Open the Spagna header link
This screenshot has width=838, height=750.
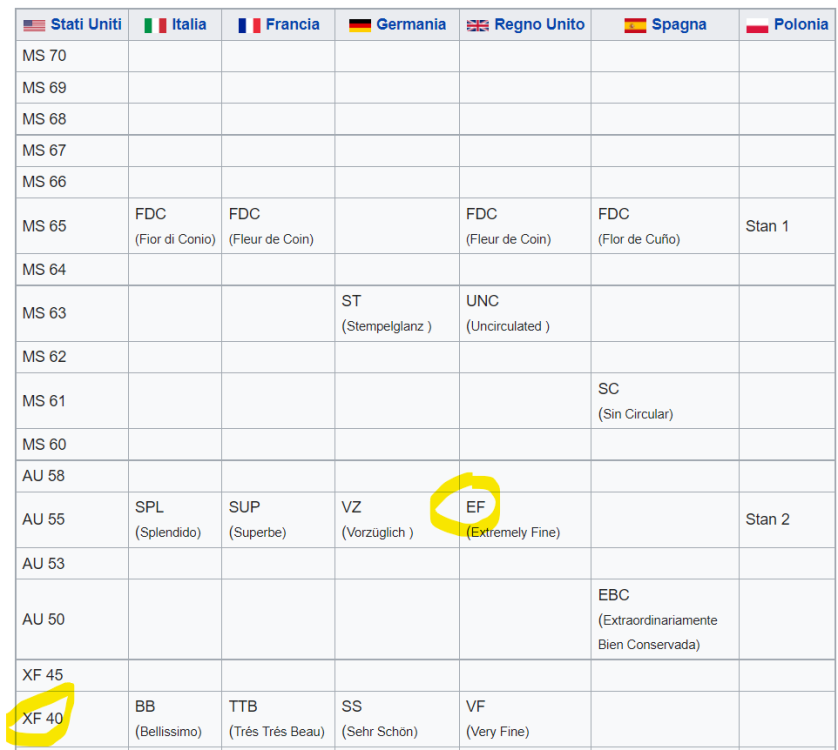(678, 24)
